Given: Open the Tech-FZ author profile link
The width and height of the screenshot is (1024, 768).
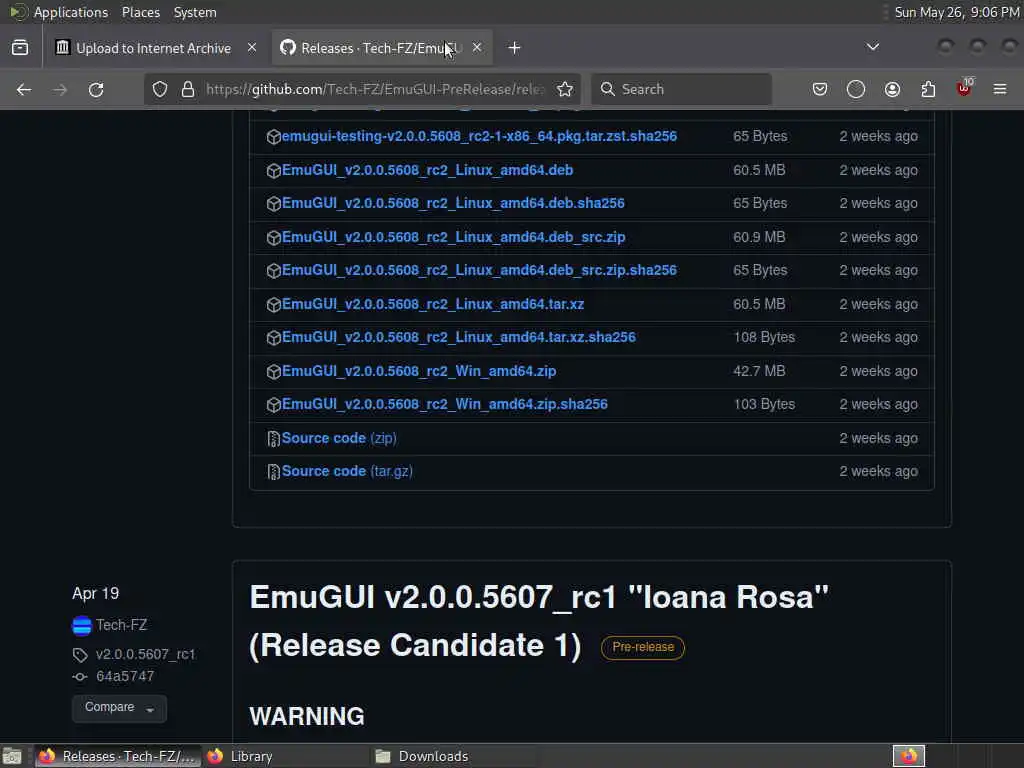Looking at the screenshot, I should tap(121, 626).
